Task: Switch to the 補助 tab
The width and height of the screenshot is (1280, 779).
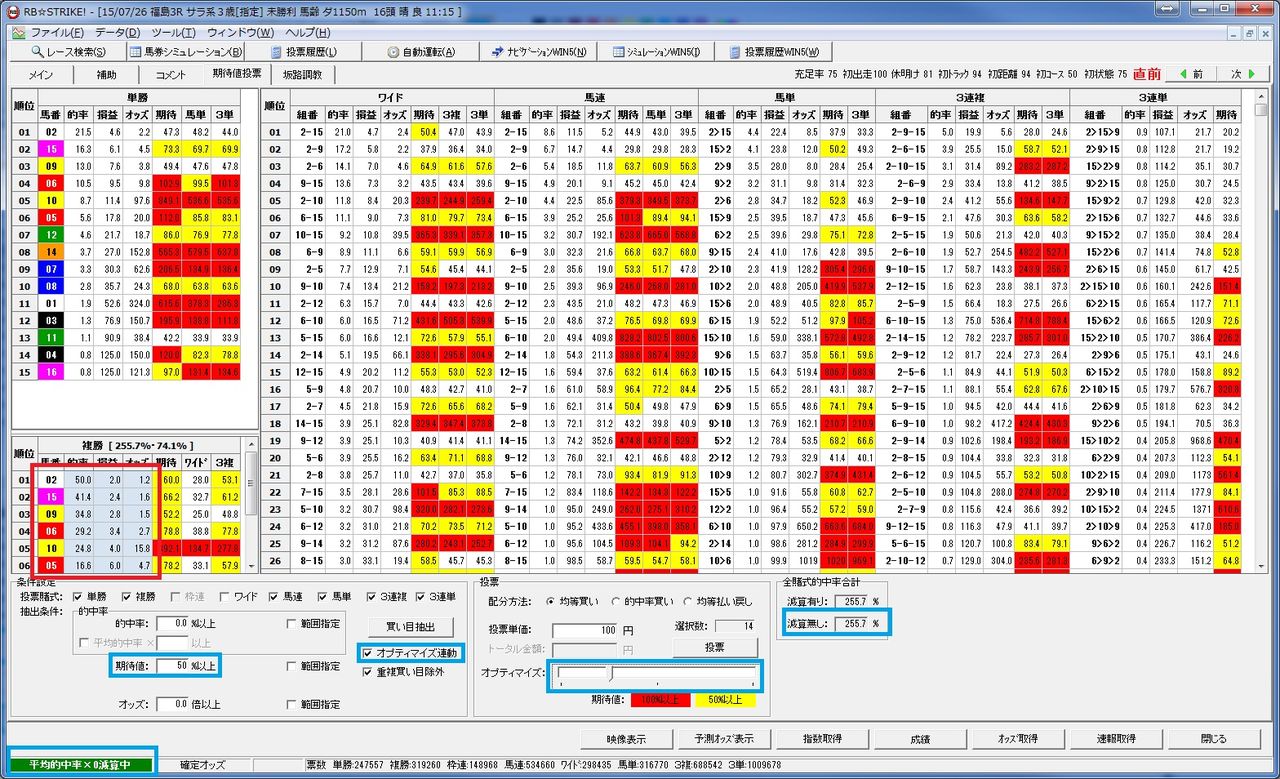Action: point(106,74)
